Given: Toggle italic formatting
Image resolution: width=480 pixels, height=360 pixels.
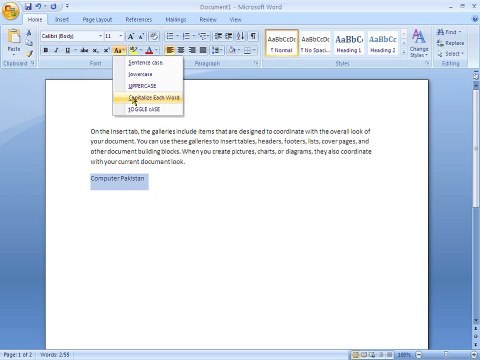Looking at the screenshot, I should [57, 50].
